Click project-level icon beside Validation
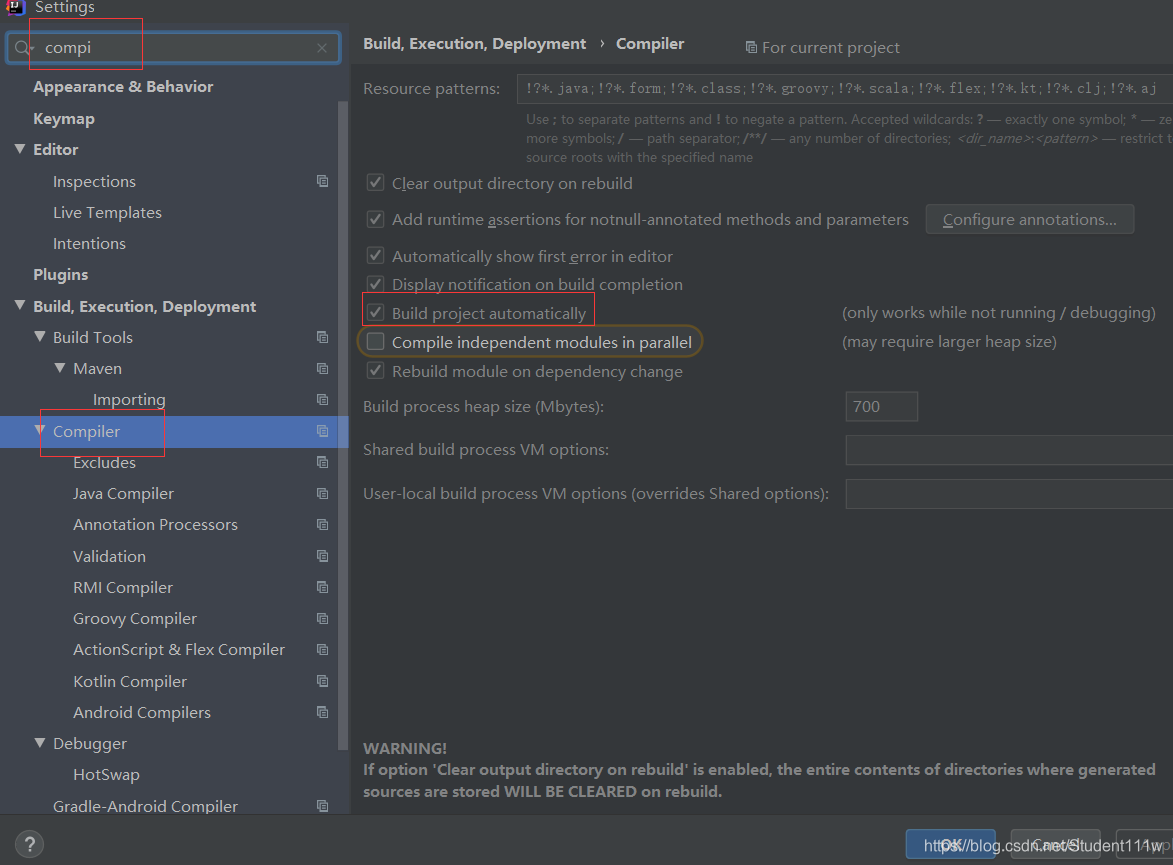The image size is (1173, 865). [x=322, y=556]
